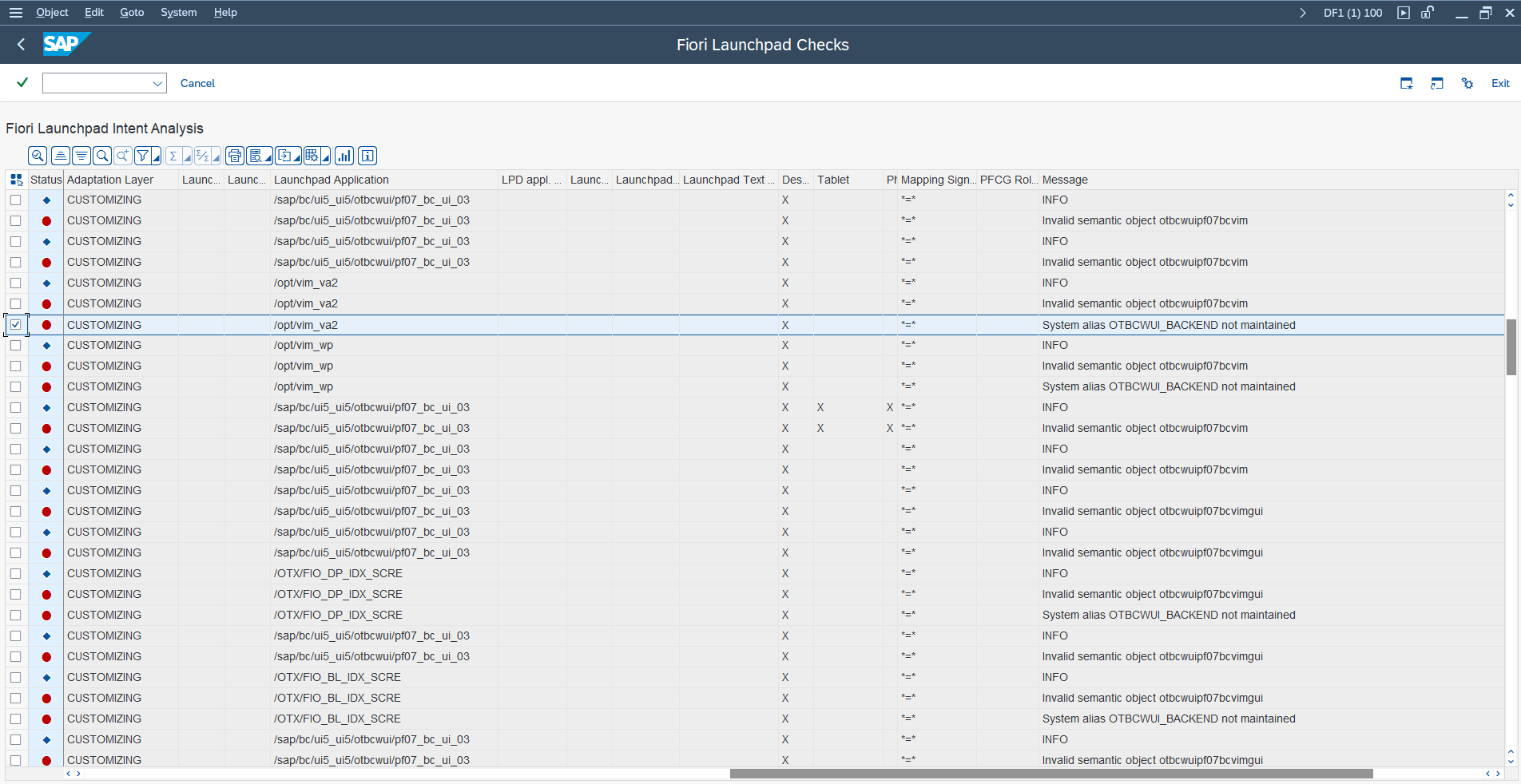The width and height of the screenshot is (1521, 784).
Task: Click the unlocked padlock icon in the title bar
Action: [x=1428, y=13]
